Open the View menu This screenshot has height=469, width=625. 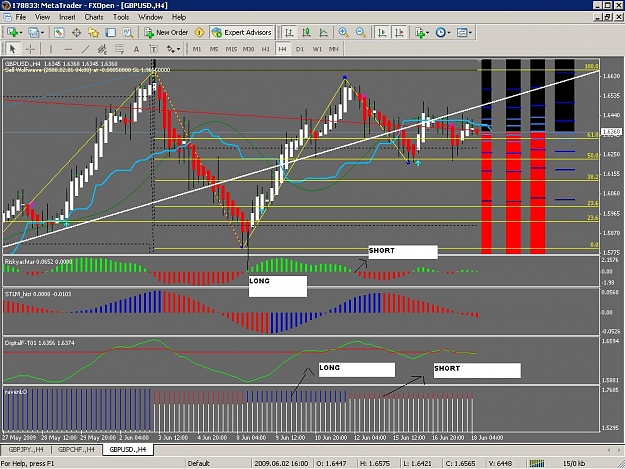coord(42,17)
